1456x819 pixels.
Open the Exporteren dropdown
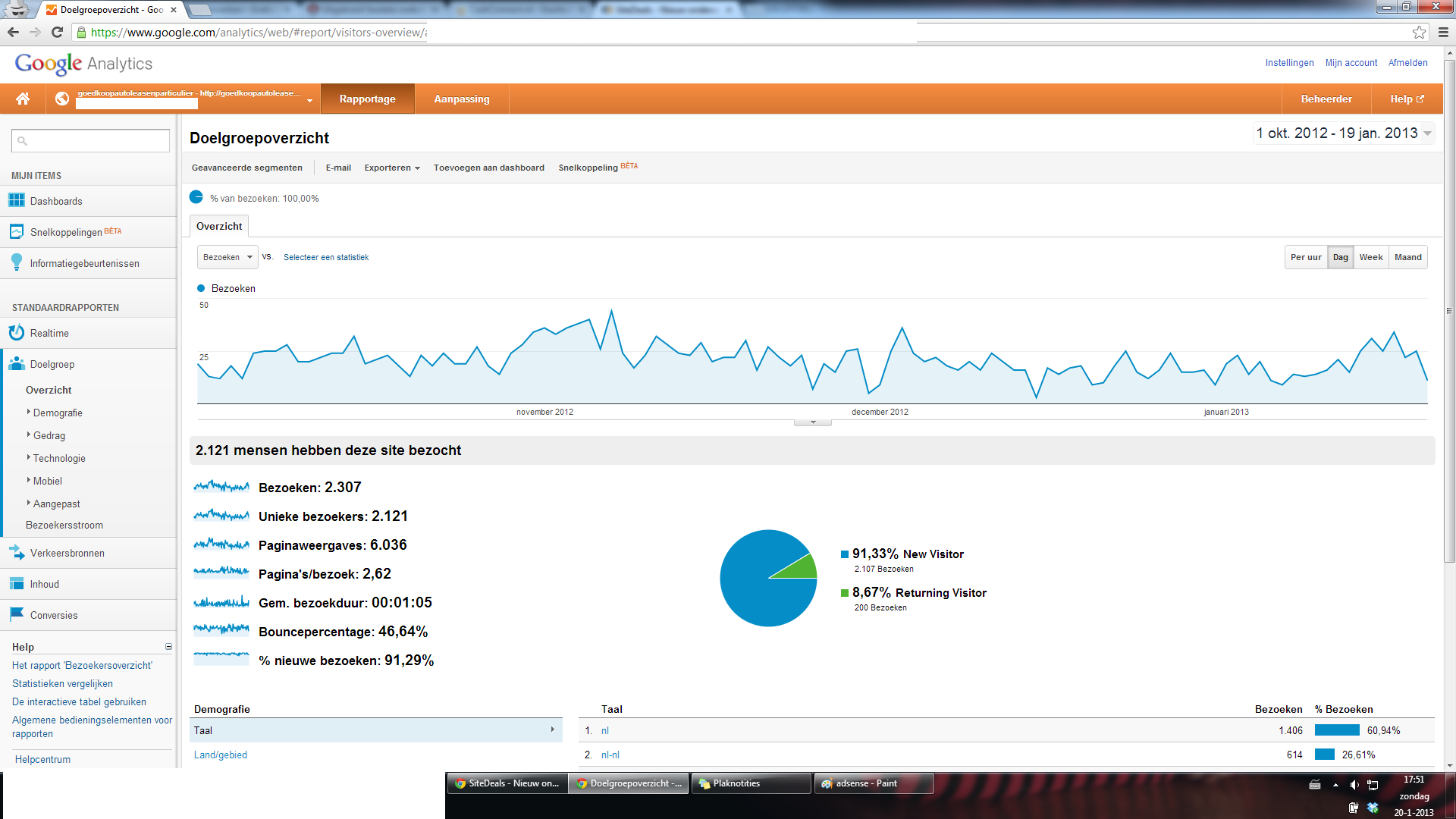tap(391, 168)
